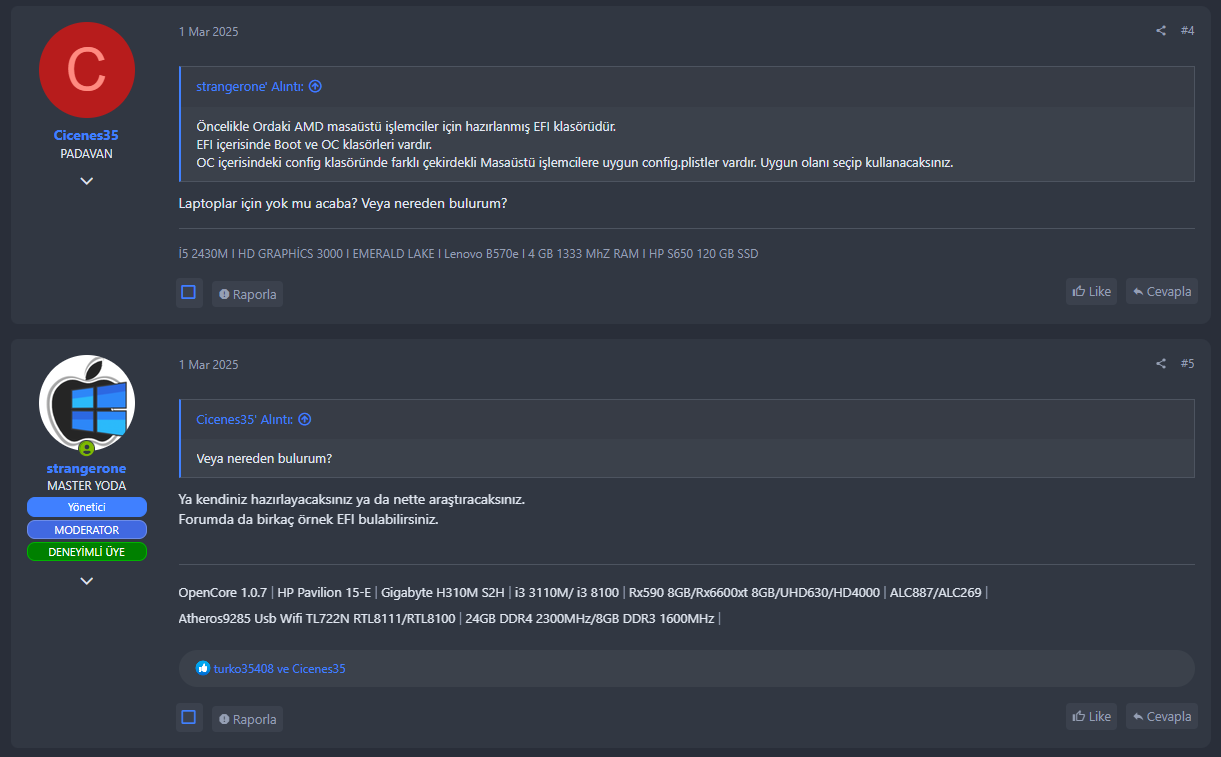Tick the select checkbox on post #5
This screenshot has height=757, width=1221.
point(188,716)
